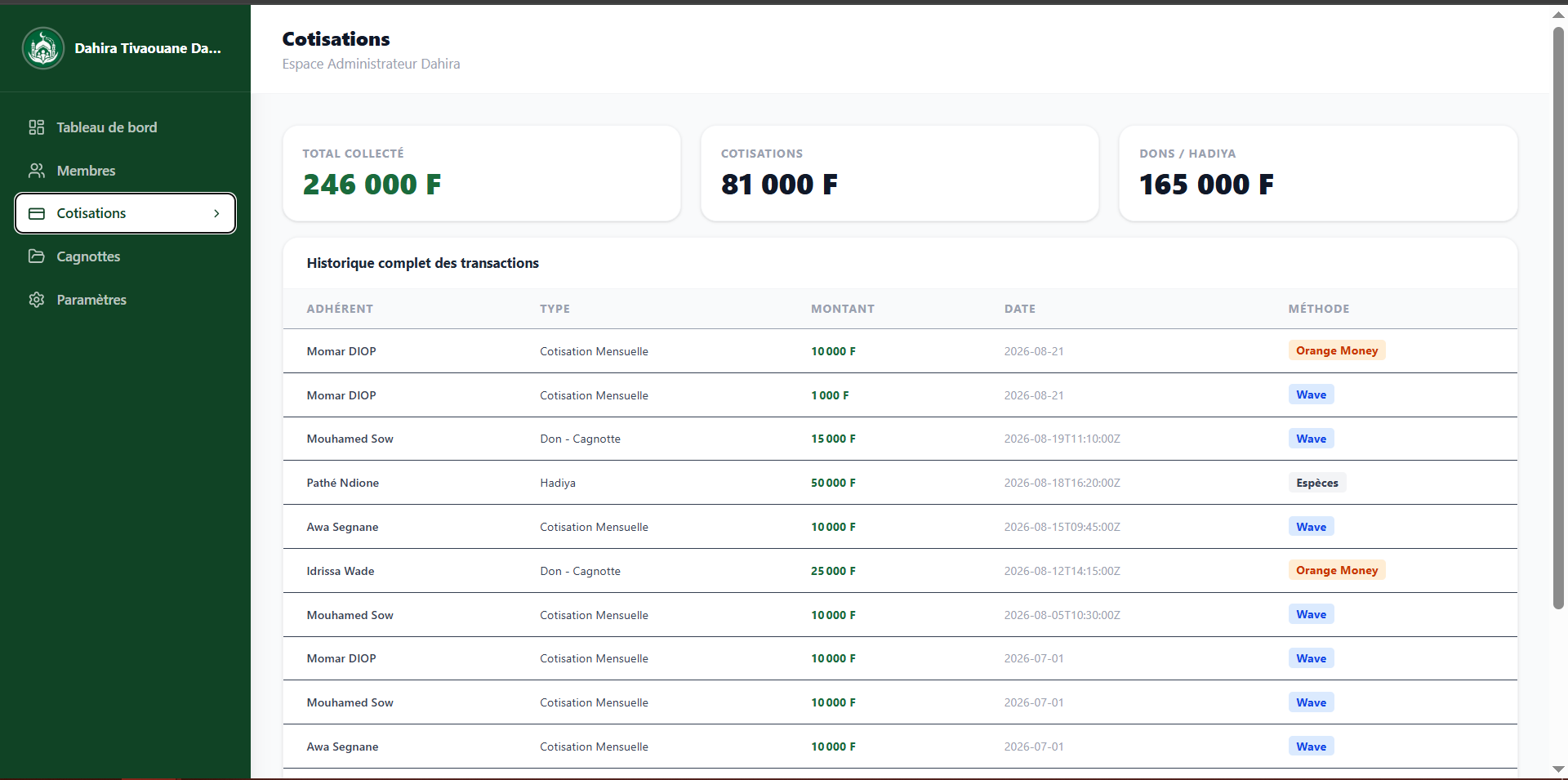Click the scrollbar up arrow
Screen dimensions: 1568x780
click(1558, 15)
